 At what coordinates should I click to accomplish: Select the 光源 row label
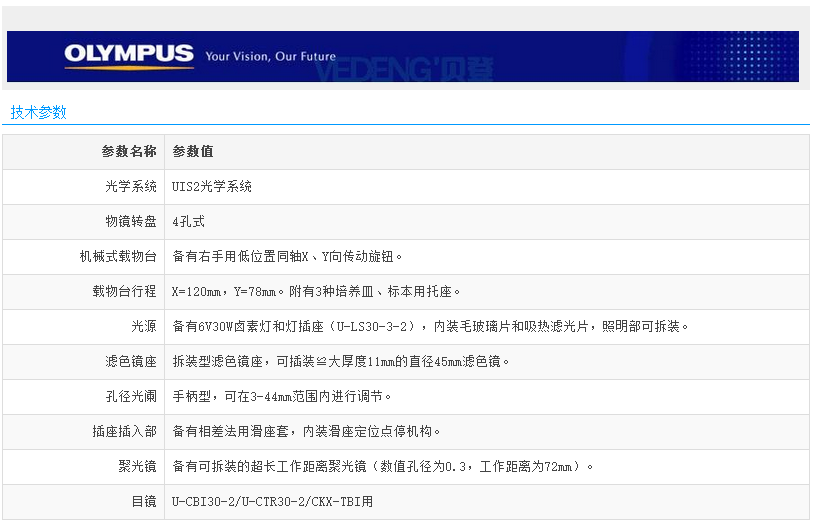pos(144,327)
